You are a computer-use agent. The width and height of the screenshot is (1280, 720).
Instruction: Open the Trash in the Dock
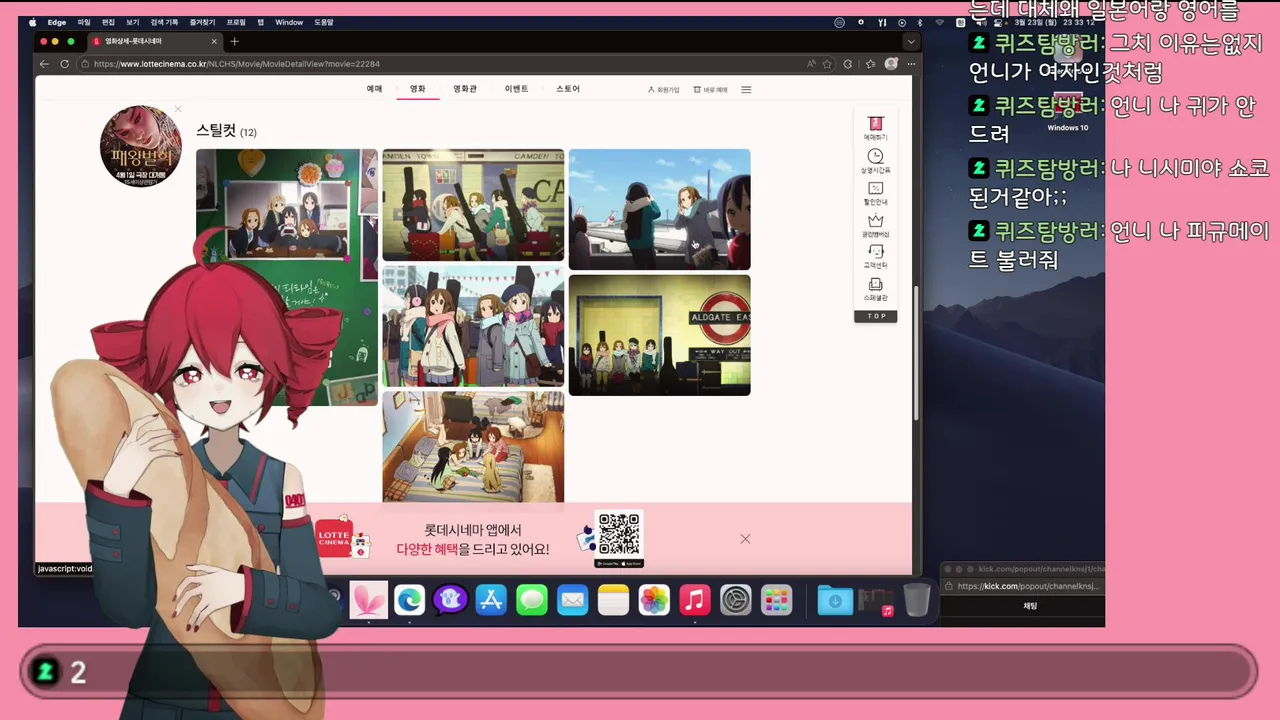point(916,599)
